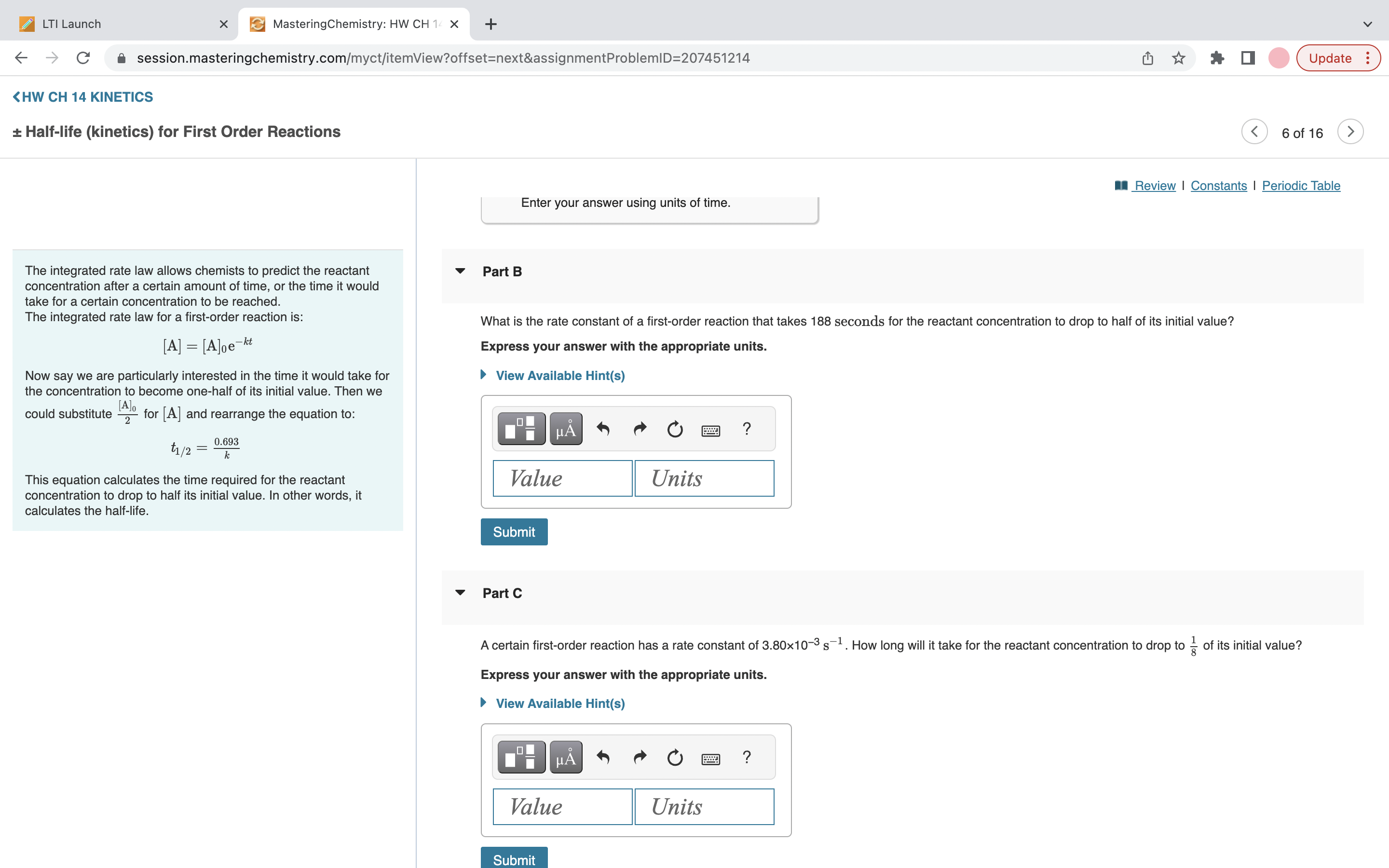Viewport: 1389px width, 868px height.
Task: Open the browser extensions puzzle icon
Action: click(1216, 58)
